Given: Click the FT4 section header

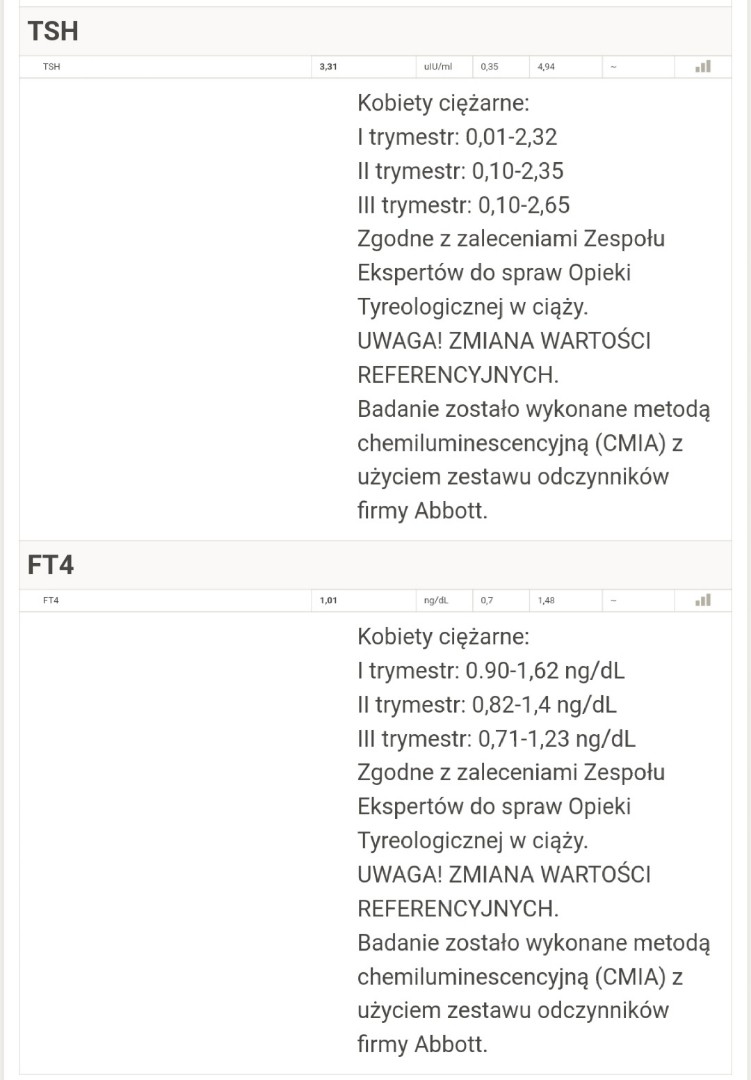Looking at the screenshot, I should [51, 565].
